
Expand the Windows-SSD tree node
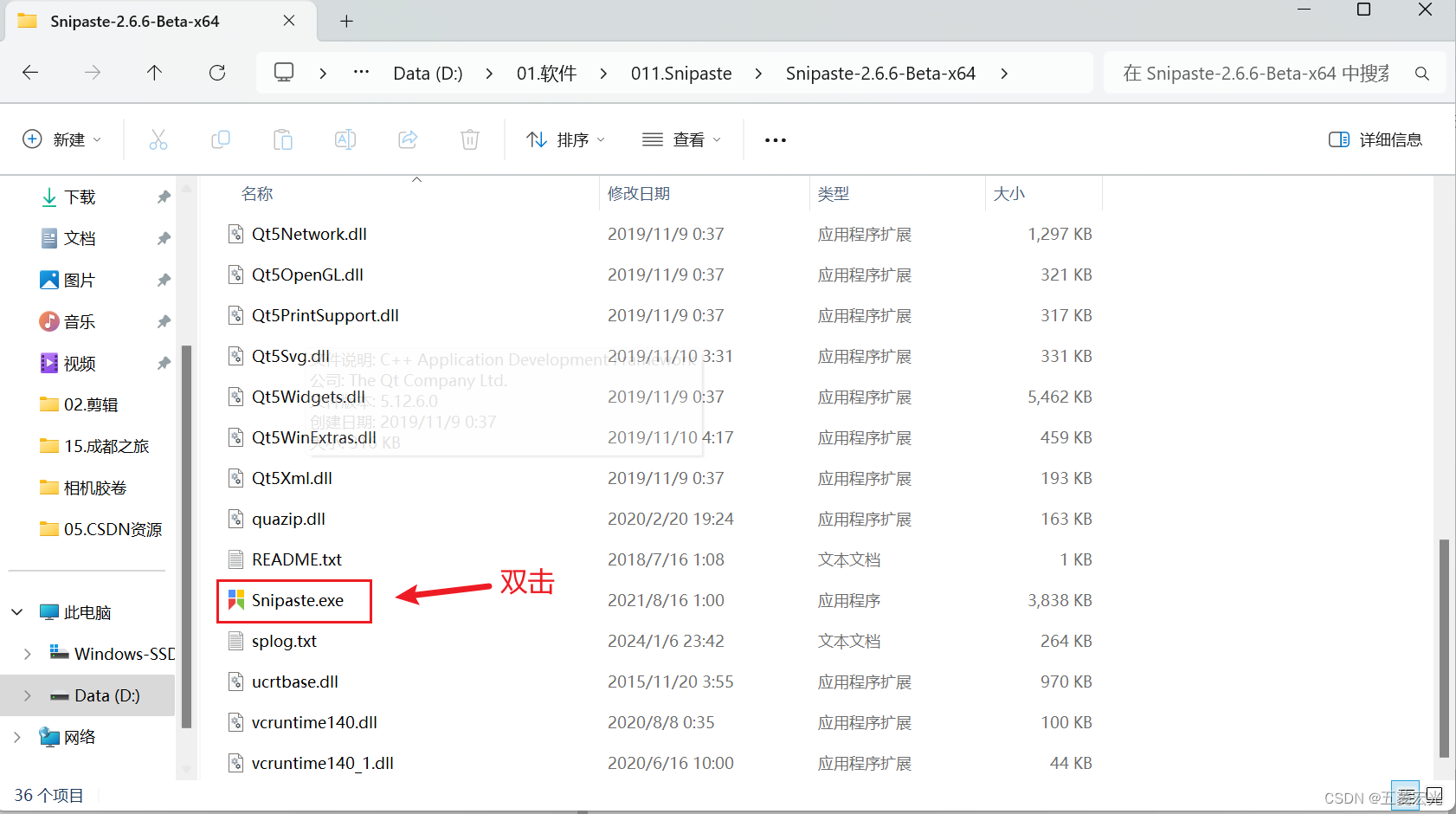point(28,654)
